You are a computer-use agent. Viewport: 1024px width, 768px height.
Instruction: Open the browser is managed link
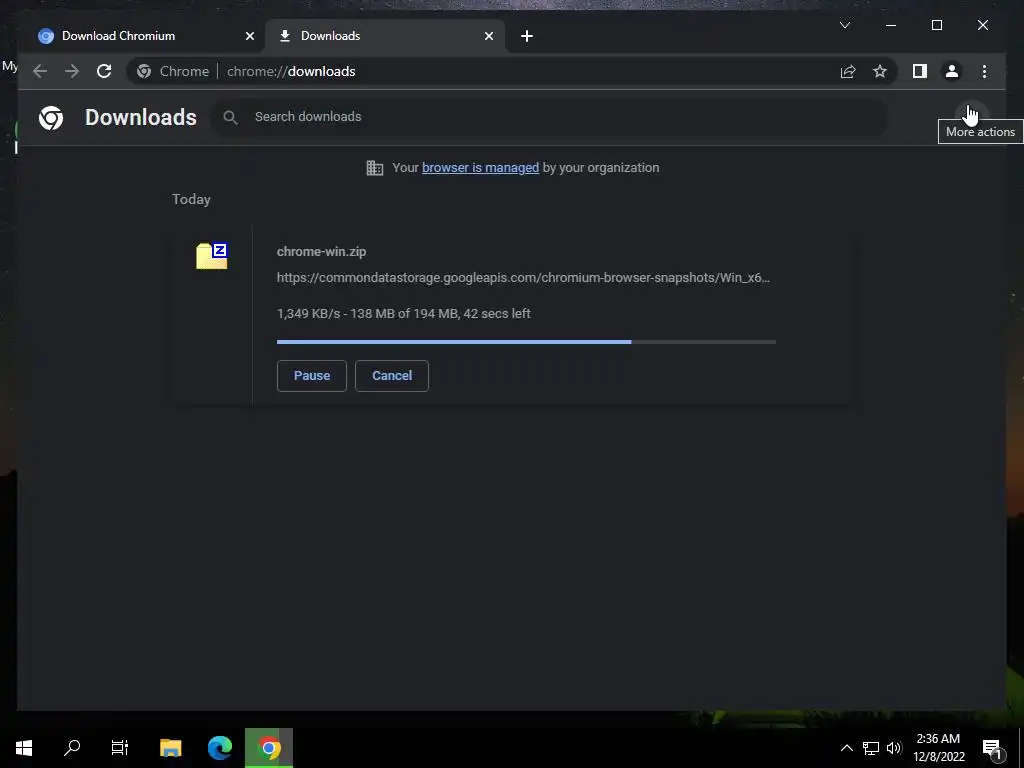point(480,168)
